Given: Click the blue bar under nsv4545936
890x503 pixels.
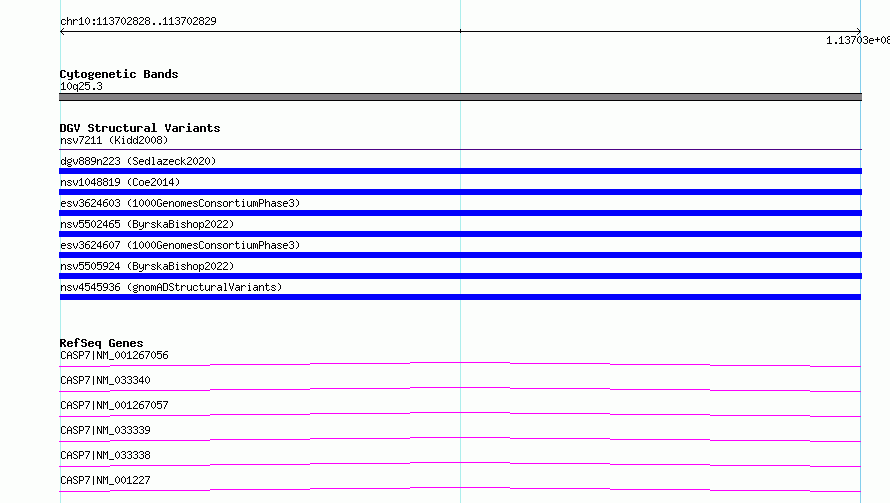Looking at the screenshot, I should pos(460,297).
